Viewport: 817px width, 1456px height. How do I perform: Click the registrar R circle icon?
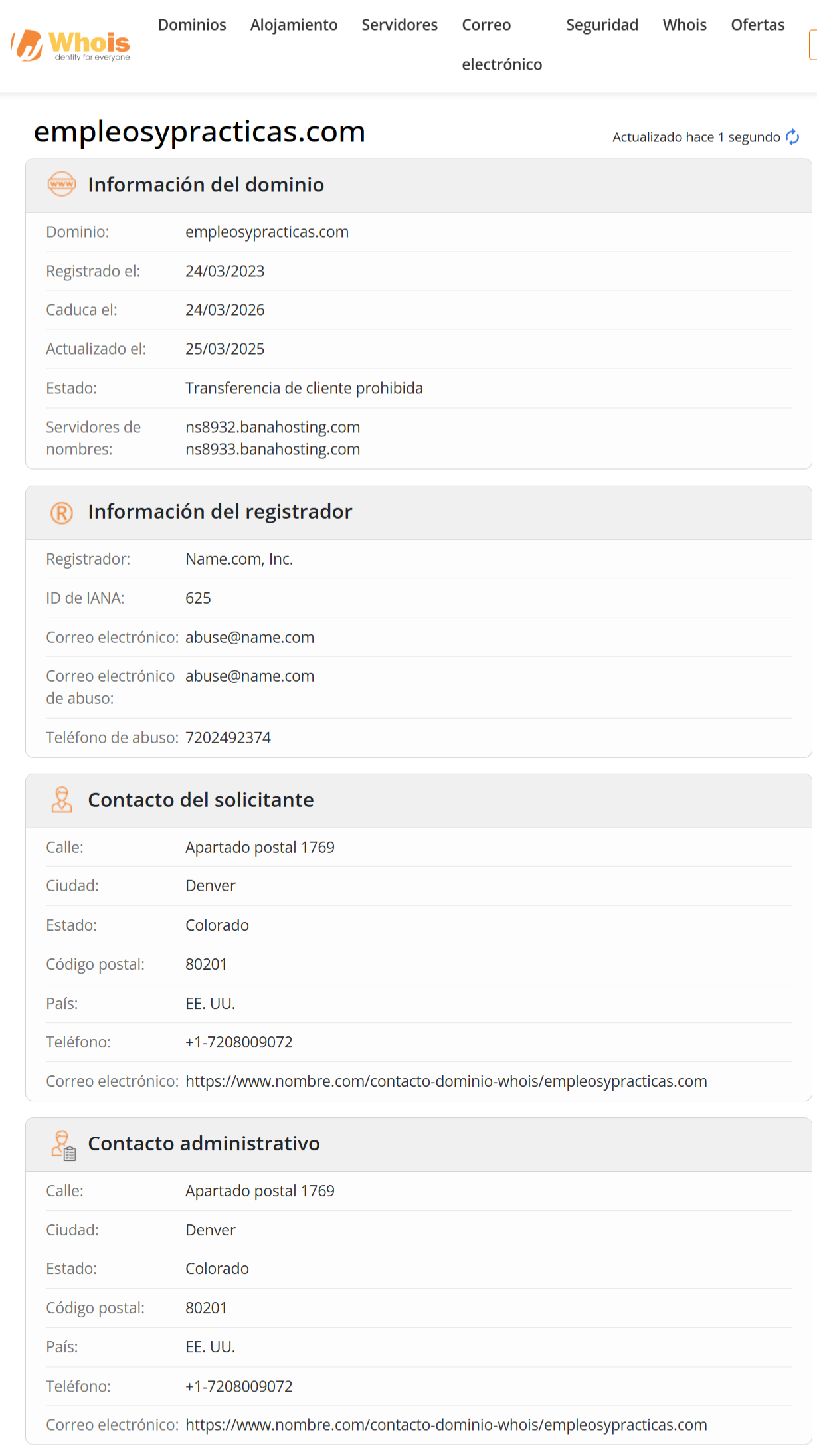pyautogui.click(x=62, y=513)
